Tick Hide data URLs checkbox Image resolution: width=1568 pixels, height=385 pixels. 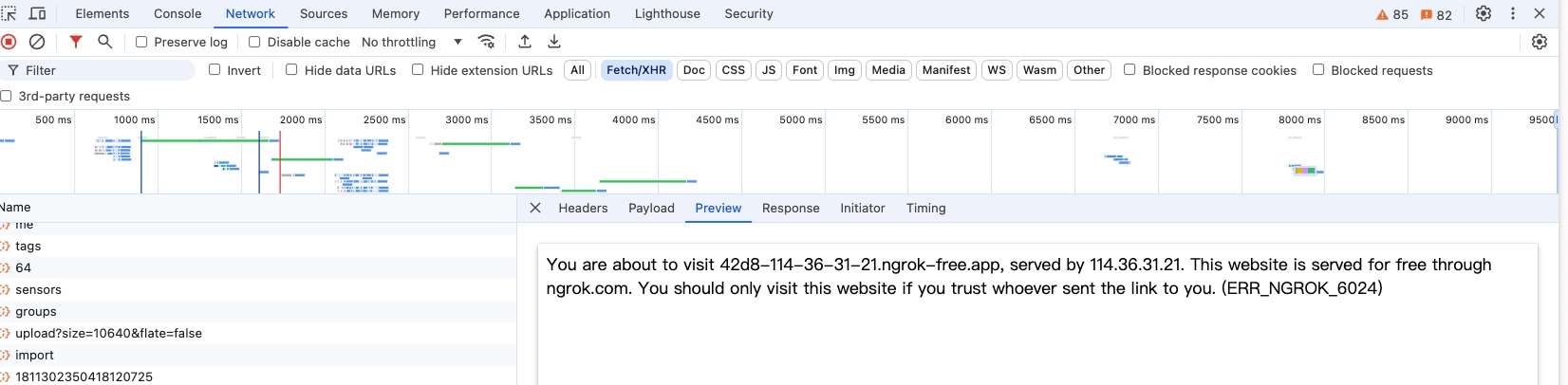[x=291, y=69]
